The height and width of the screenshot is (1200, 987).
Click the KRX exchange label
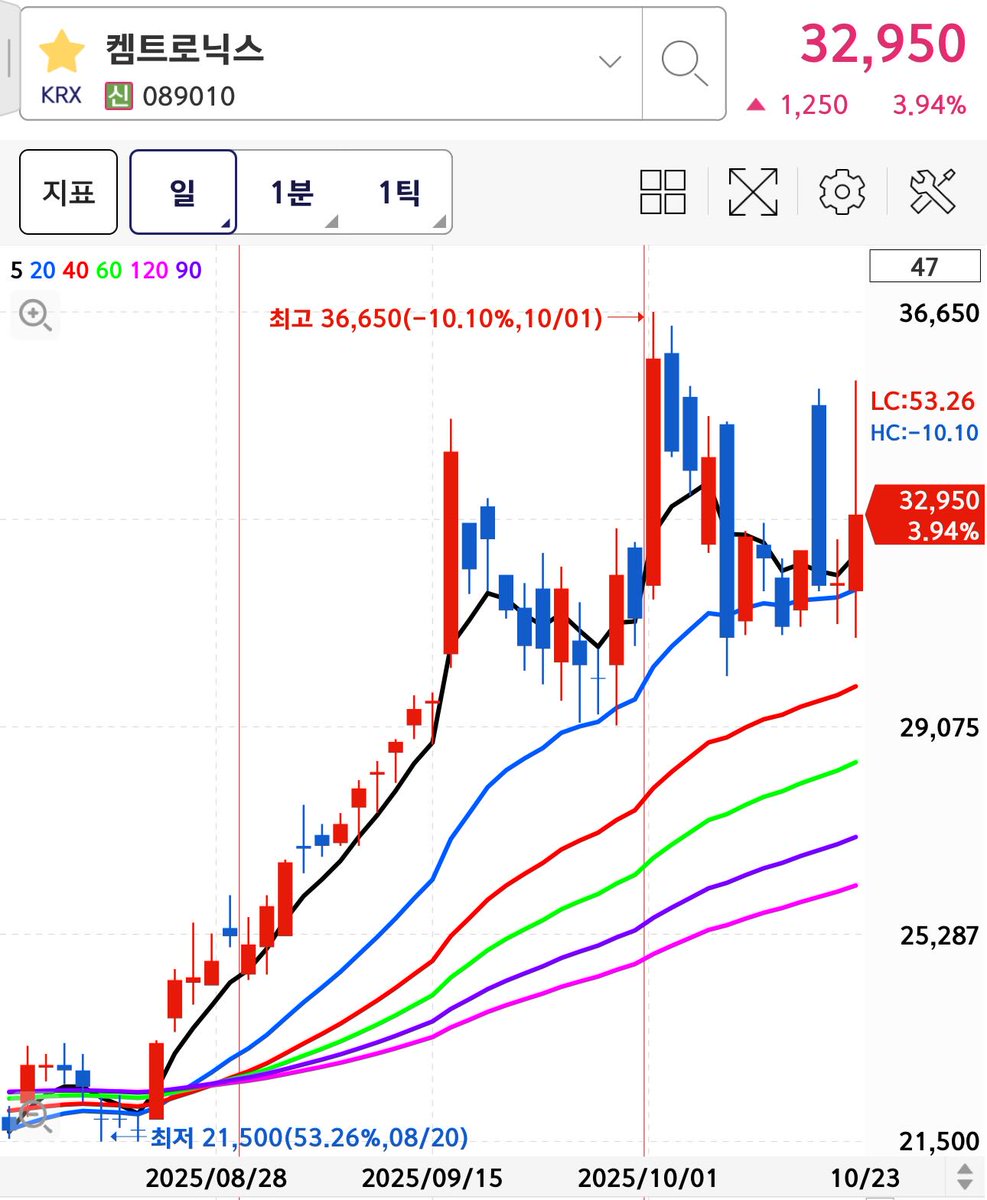61,97
